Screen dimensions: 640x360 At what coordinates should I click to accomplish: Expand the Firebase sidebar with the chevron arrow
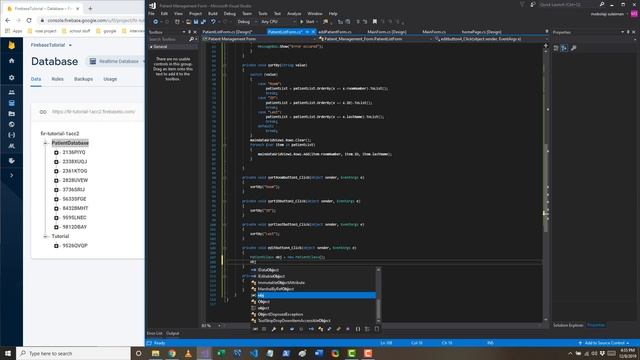[x=11, y=175]
